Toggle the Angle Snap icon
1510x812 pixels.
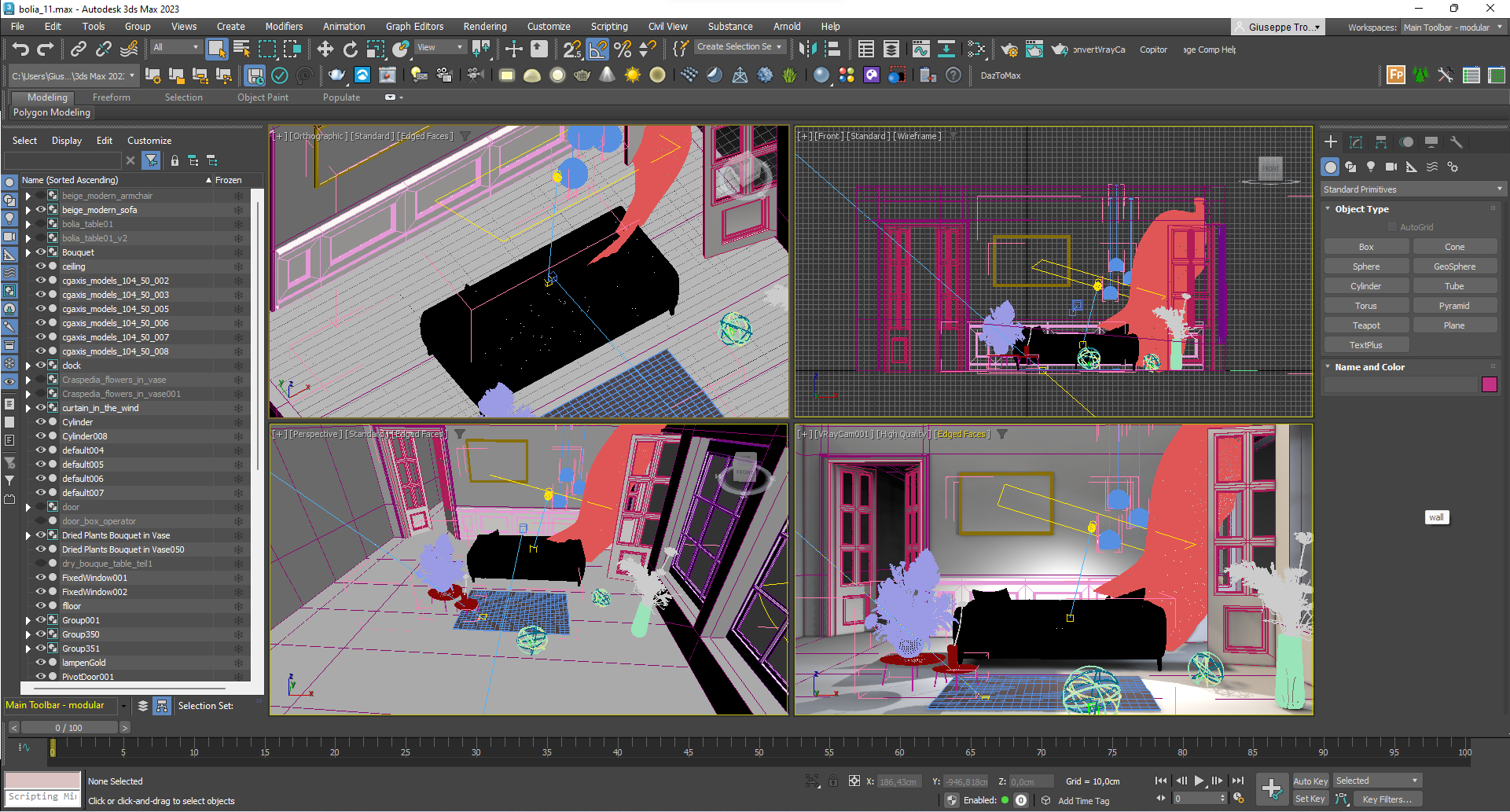[x=597, y=50]
